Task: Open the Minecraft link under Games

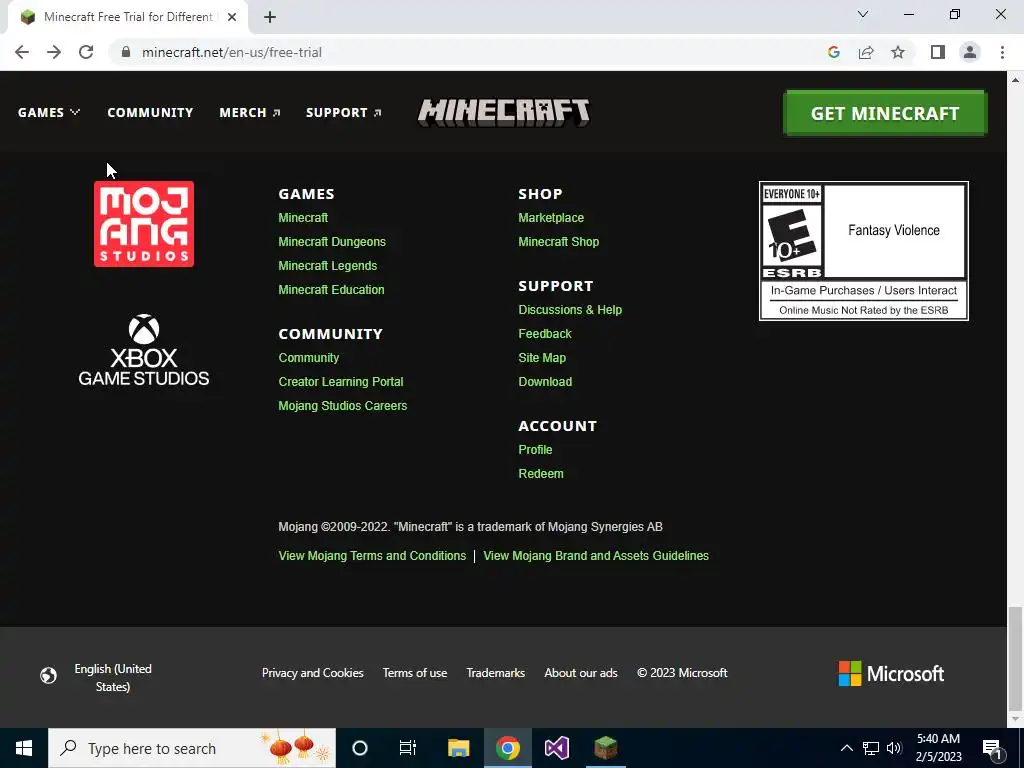Action: (303, 217)
